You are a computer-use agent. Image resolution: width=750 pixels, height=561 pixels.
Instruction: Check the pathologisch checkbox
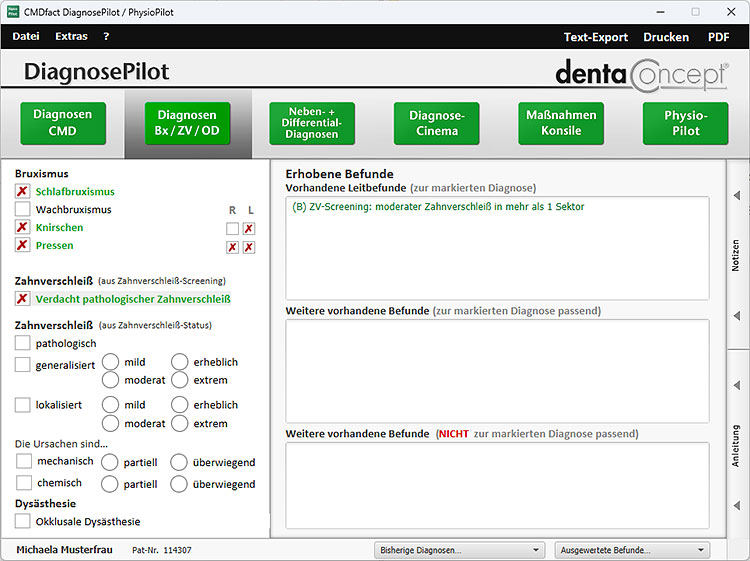coord(22,343)
